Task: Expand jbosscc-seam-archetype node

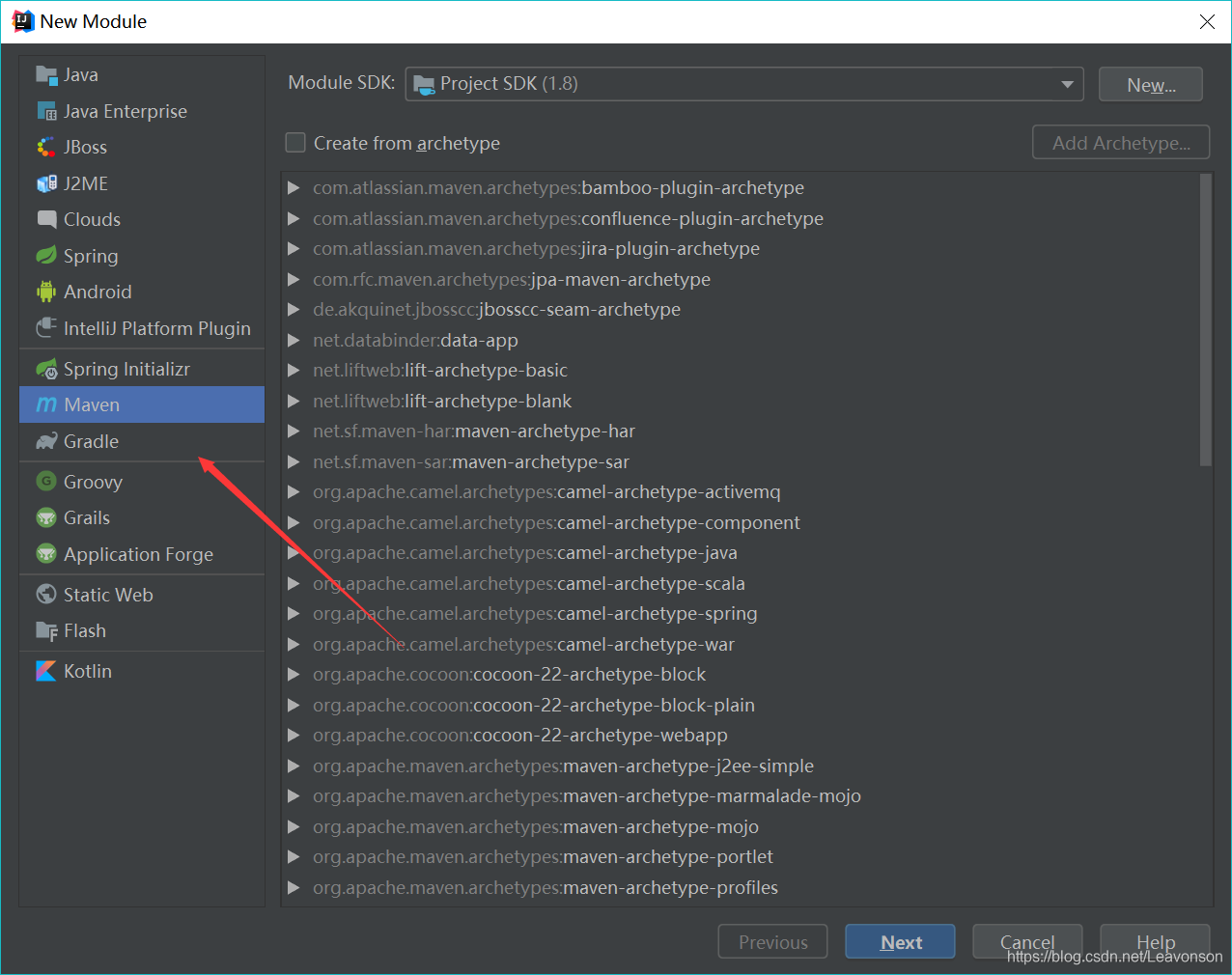Action: (294, 310)
